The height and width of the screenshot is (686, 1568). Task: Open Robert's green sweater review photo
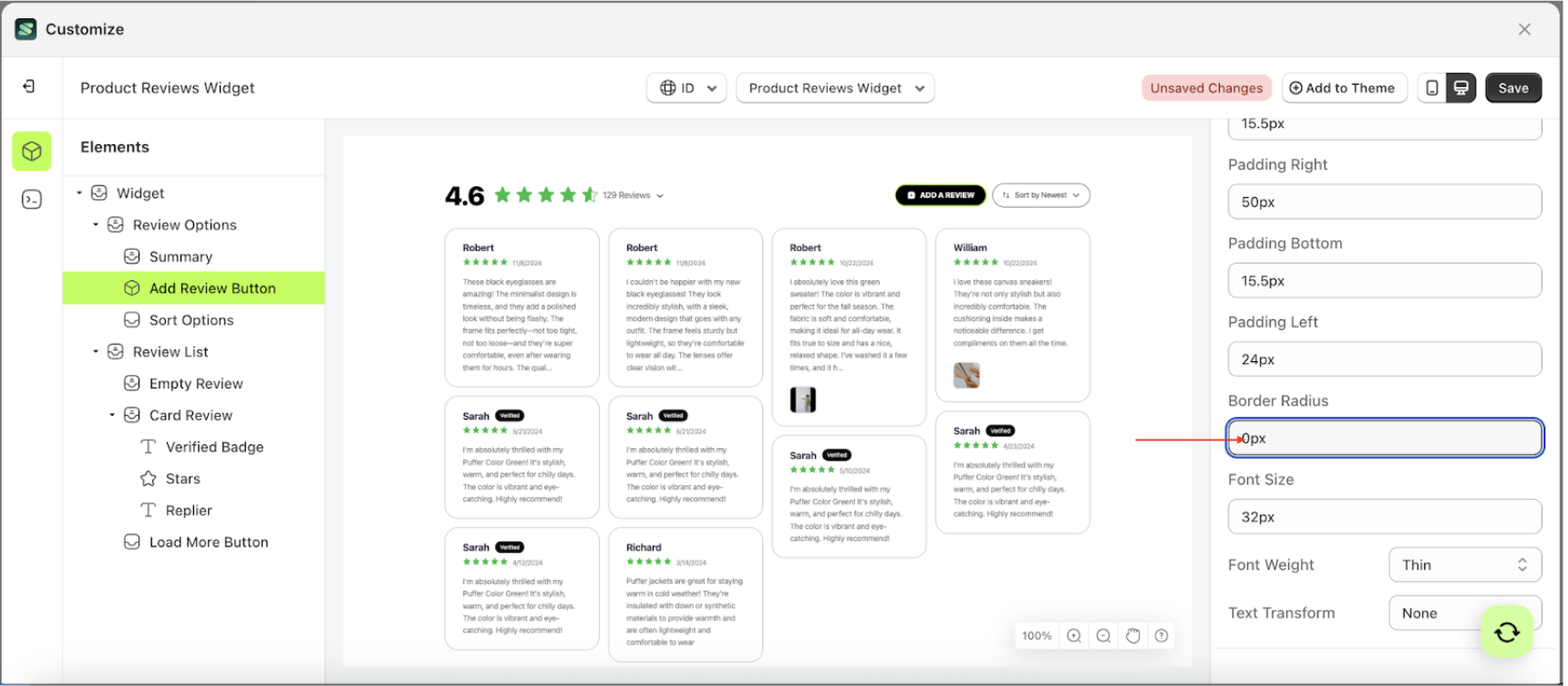[803, 400]
